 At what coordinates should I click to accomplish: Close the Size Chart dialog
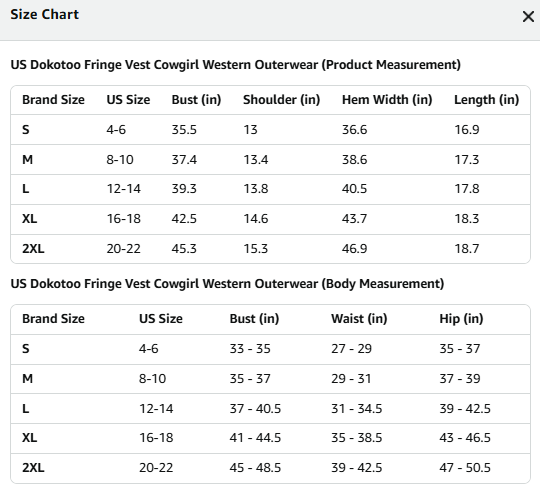(528, 17)
